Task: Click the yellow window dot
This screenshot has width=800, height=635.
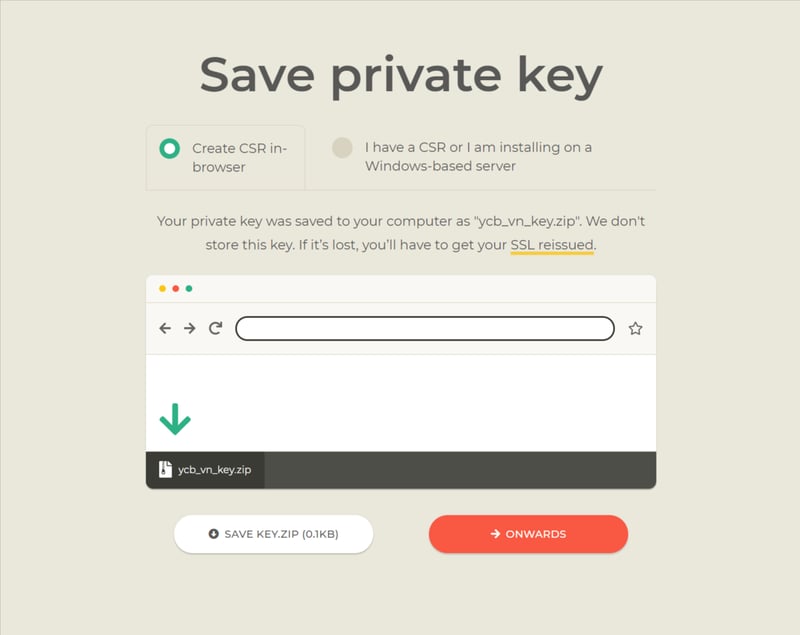Action: coord(163,289)
